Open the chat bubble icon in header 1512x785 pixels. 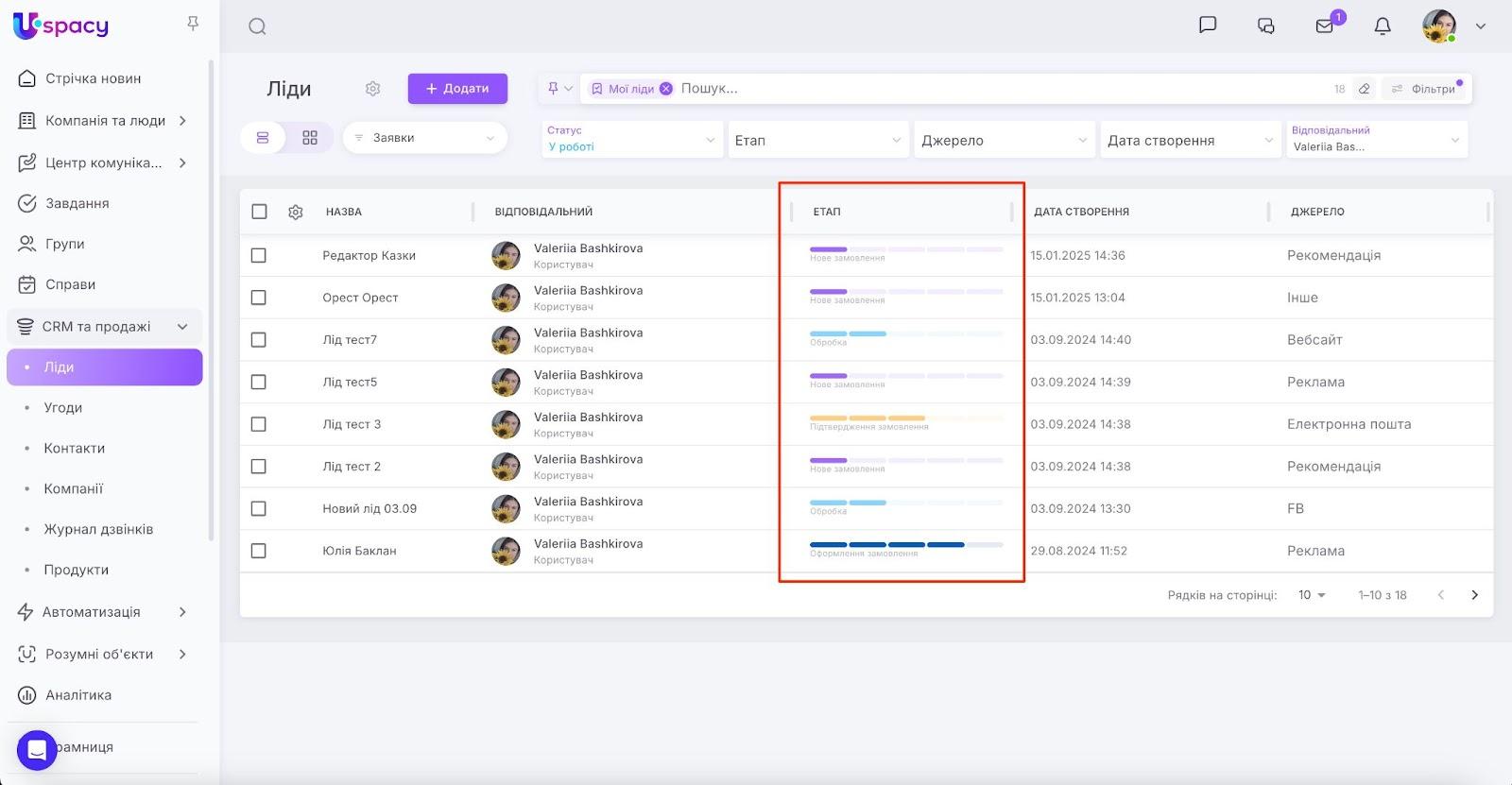coord(1207,26)
